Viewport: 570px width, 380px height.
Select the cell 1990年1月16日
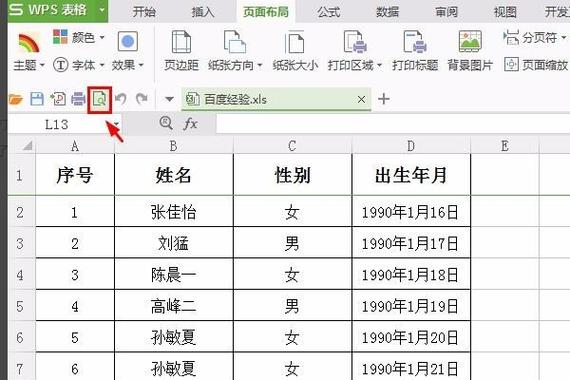coord(411,212)
